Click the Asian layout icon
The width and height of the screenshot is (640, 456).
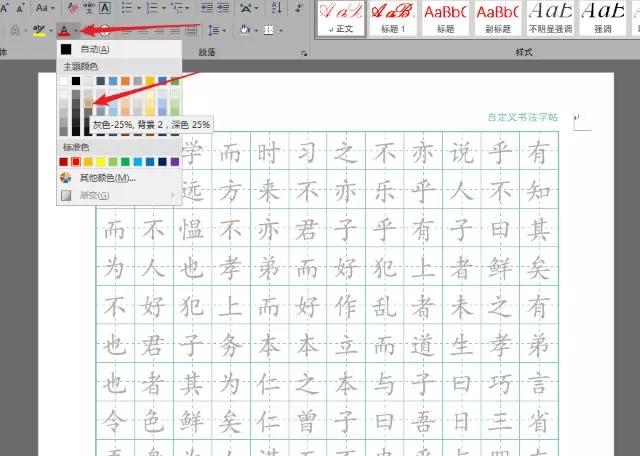tap(246, 7)
